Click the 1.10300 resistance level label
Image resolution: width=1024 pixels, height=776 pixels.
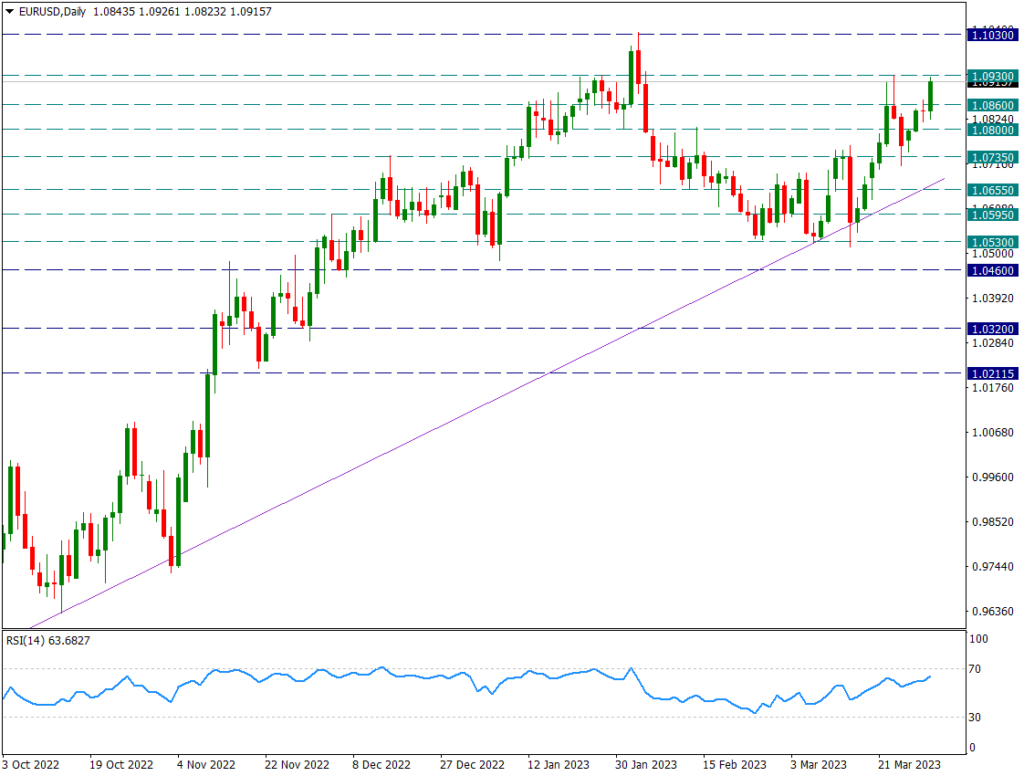[x=992, y=35]
